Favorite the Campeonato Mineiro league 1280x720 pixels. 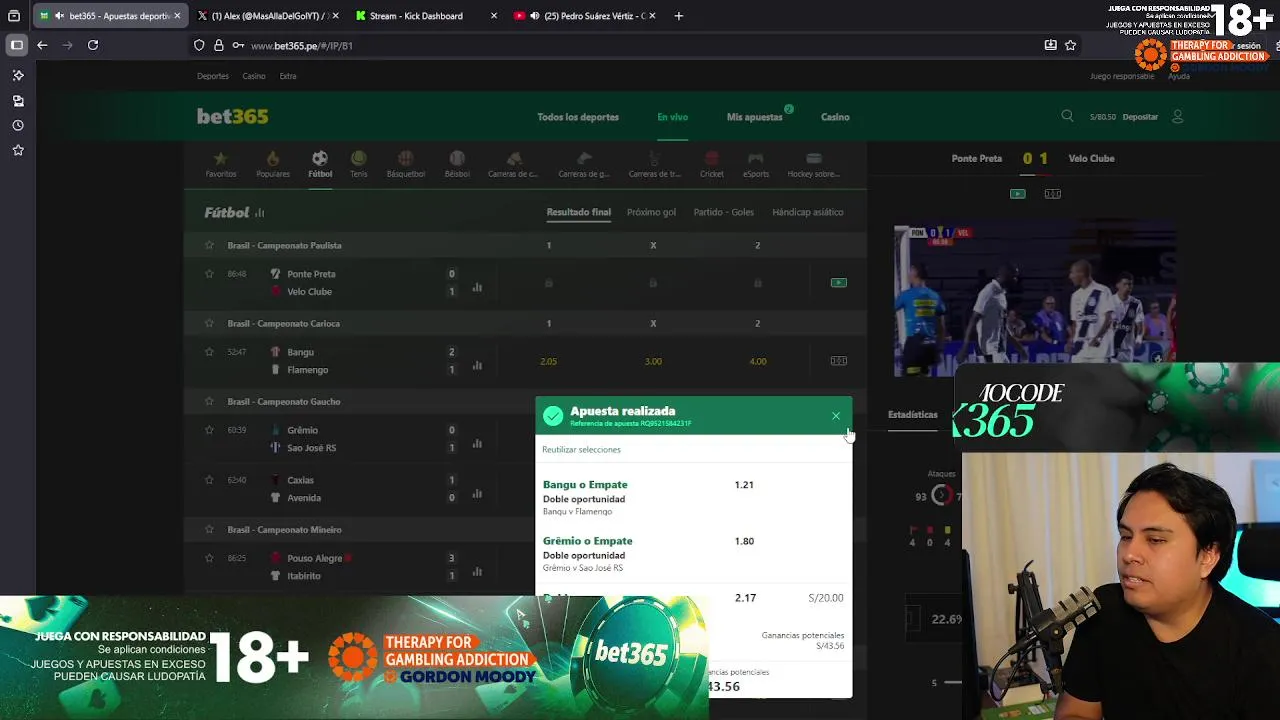[x=209, y=529]
